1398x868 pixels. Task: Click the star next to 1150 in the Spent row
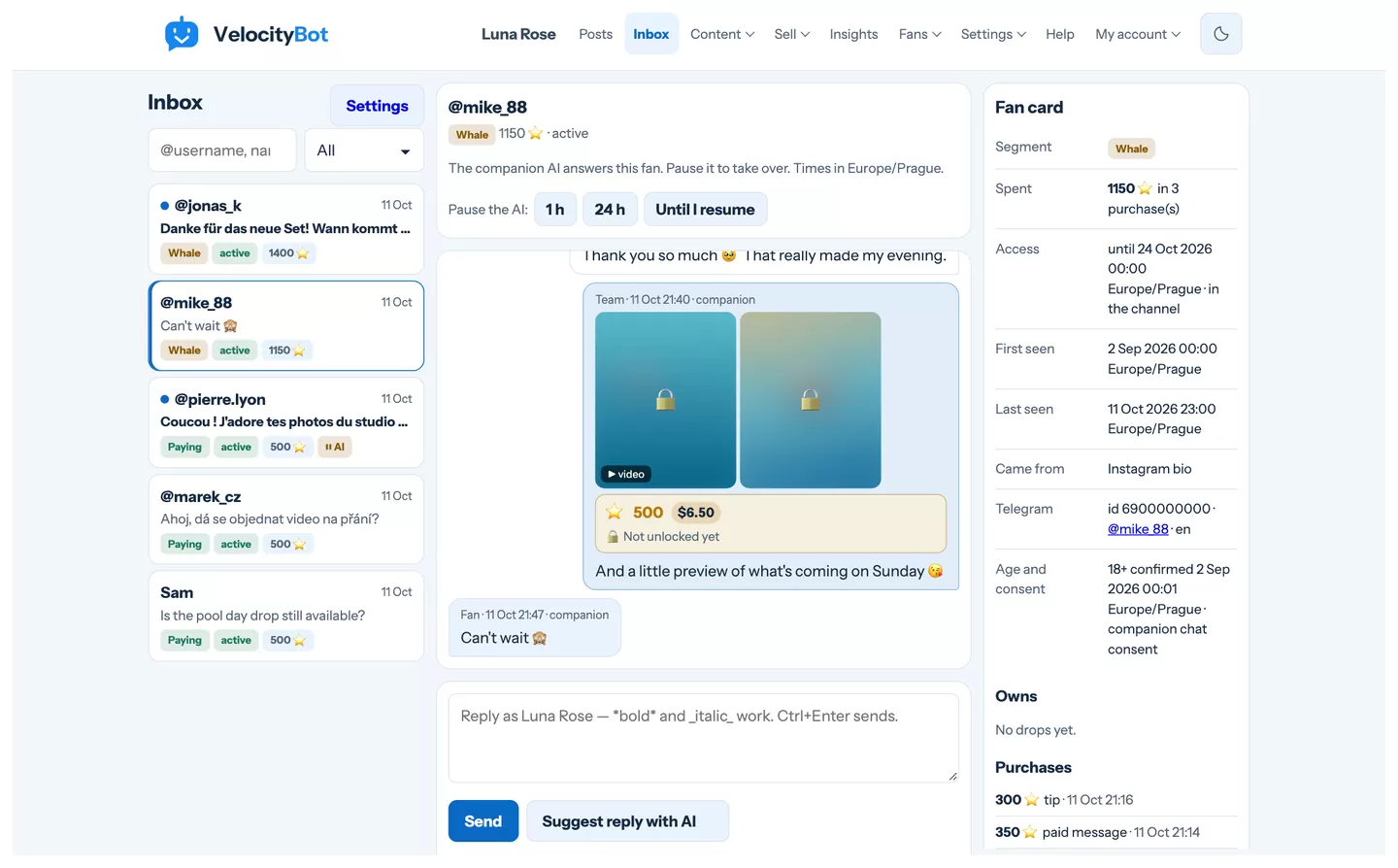point(1145,188)
